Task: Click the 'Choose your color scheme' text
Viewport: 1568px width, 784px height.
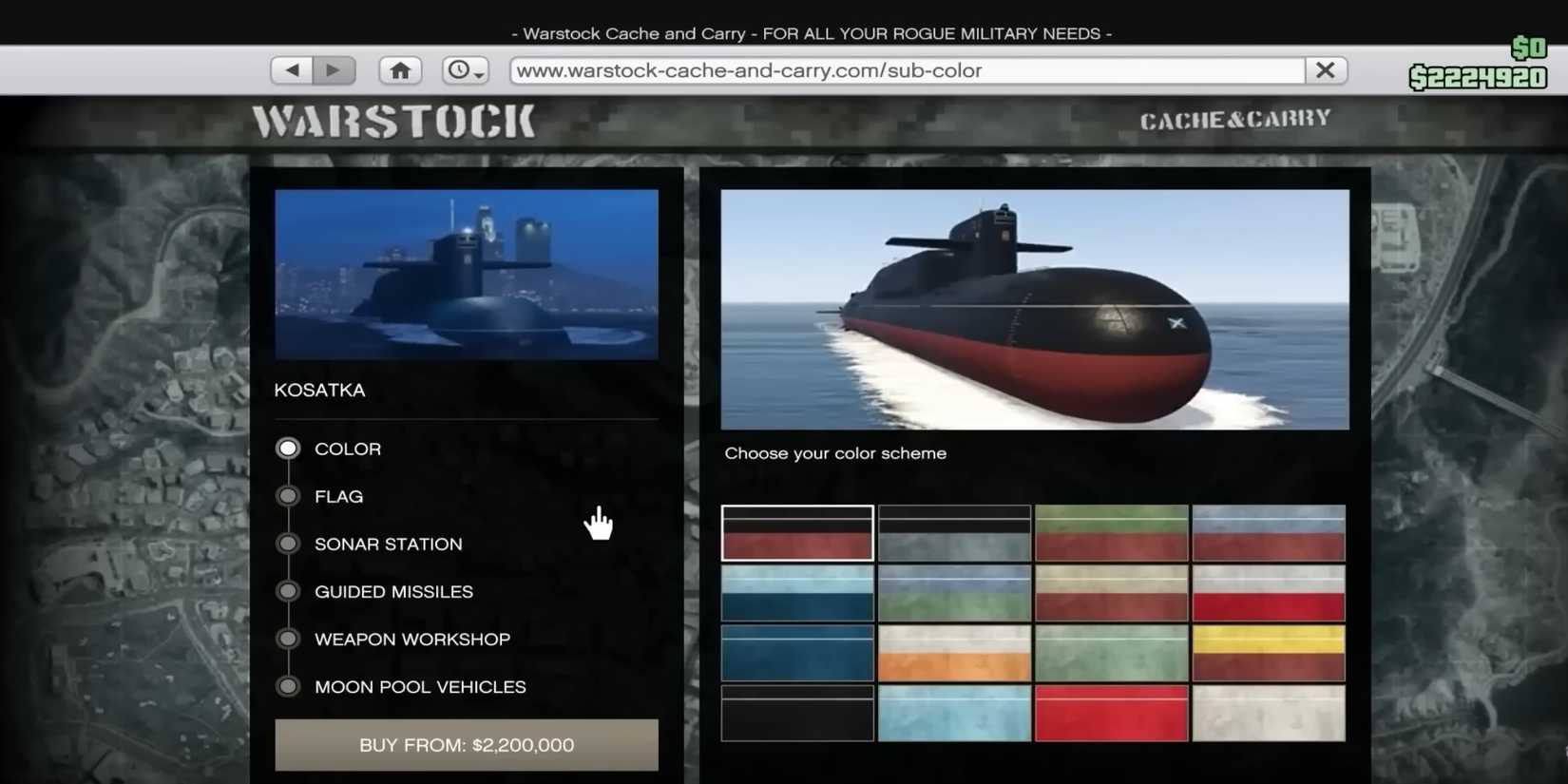Action: coord(835,453)
